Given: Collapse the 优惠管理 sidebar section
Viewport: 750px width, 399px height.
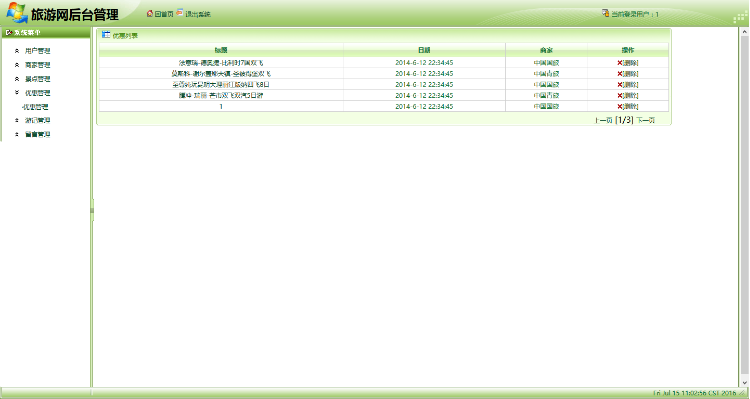Looking at the screenshot, I should pyautogui.click(x=37, y=93).
